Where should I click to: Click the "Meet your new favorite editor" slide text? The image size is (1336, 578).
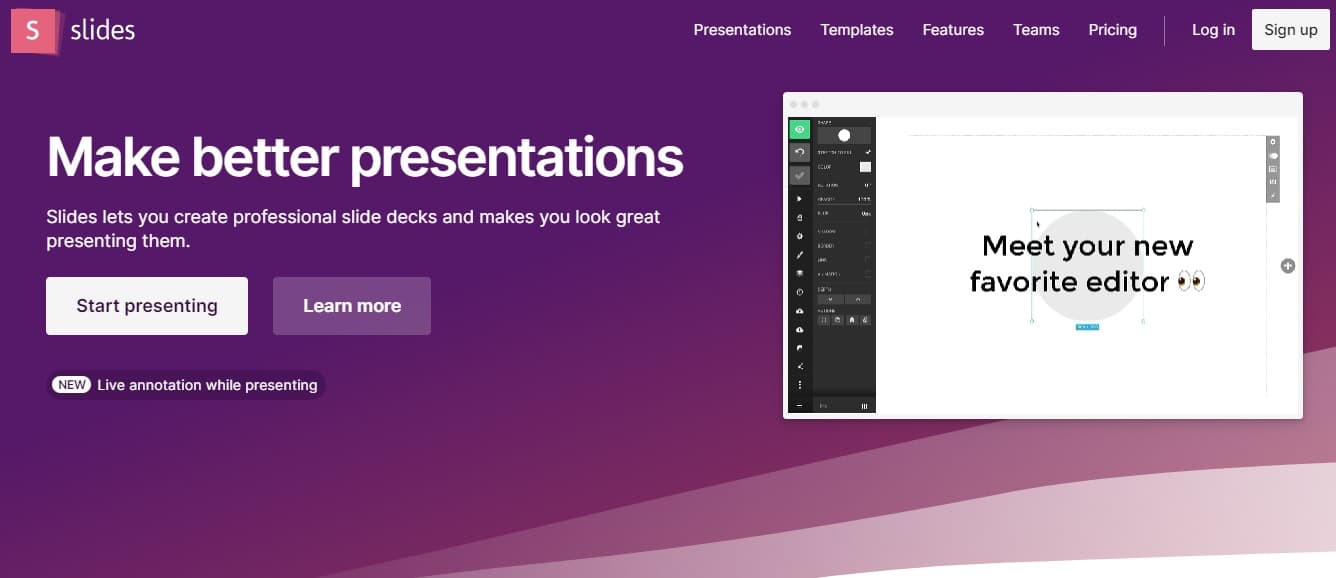1087,264
